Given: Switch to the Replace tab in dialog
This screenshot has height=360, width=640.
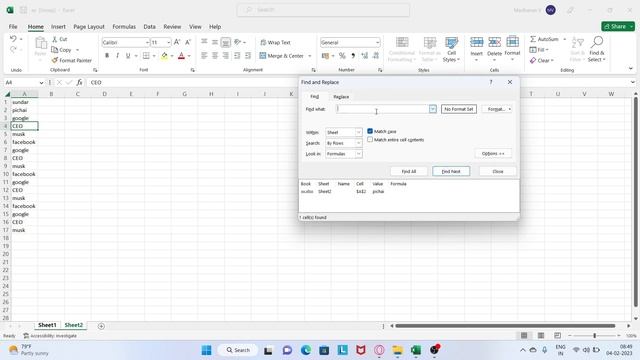Looking at the screenshot, I should click(x=341, y=97).
